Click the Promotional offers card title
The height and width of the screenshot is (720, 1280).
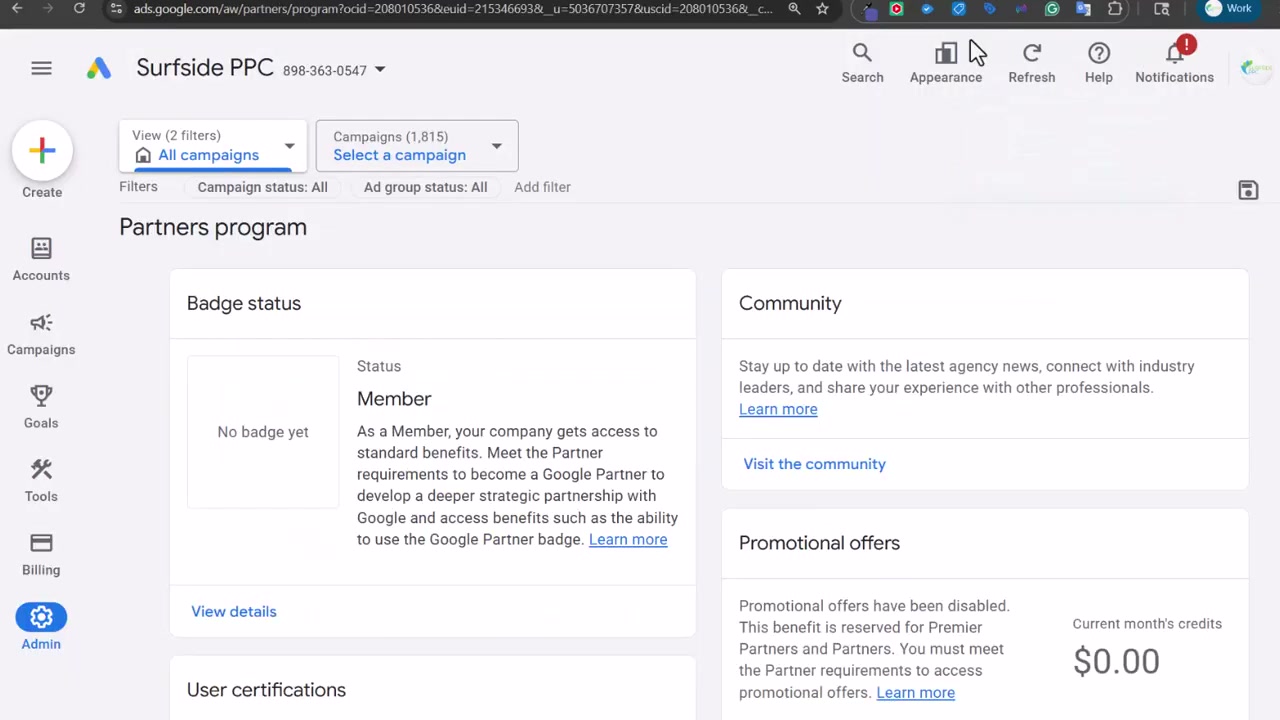pyautogui.click(x=819, y=543)
